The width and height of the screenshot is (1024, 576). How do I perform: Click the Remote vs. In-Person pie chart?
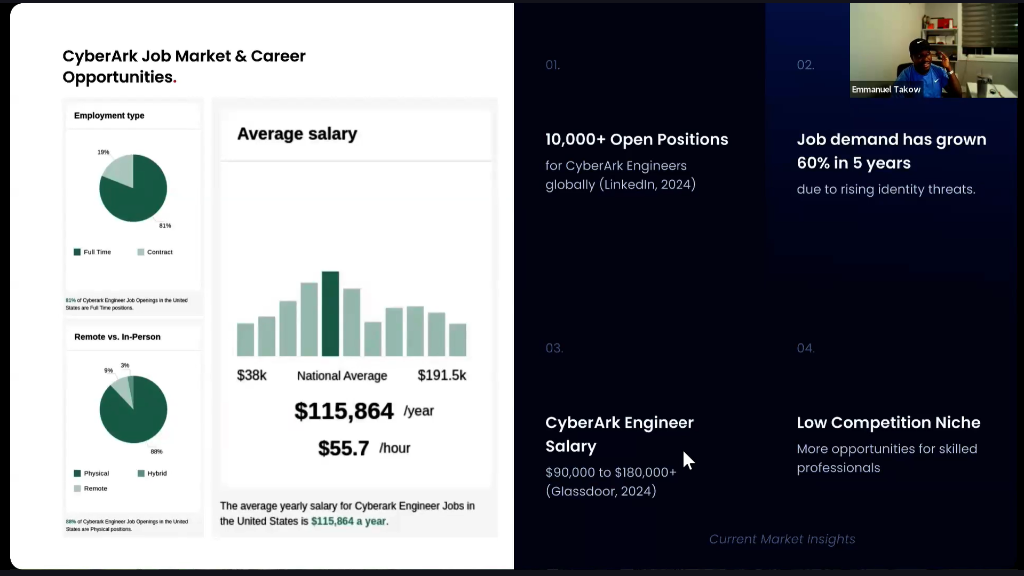point(133,409)
